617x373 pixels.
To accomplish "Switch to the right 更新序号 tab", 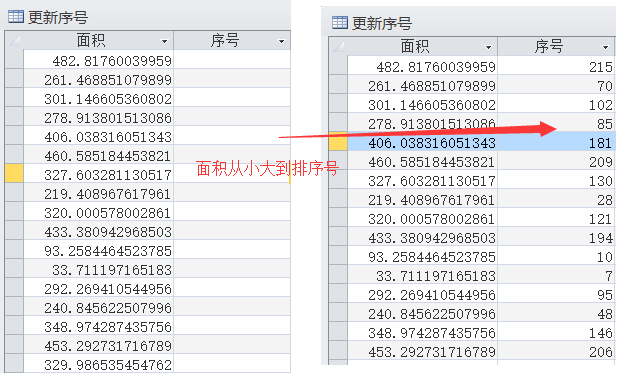I will 372,23.
